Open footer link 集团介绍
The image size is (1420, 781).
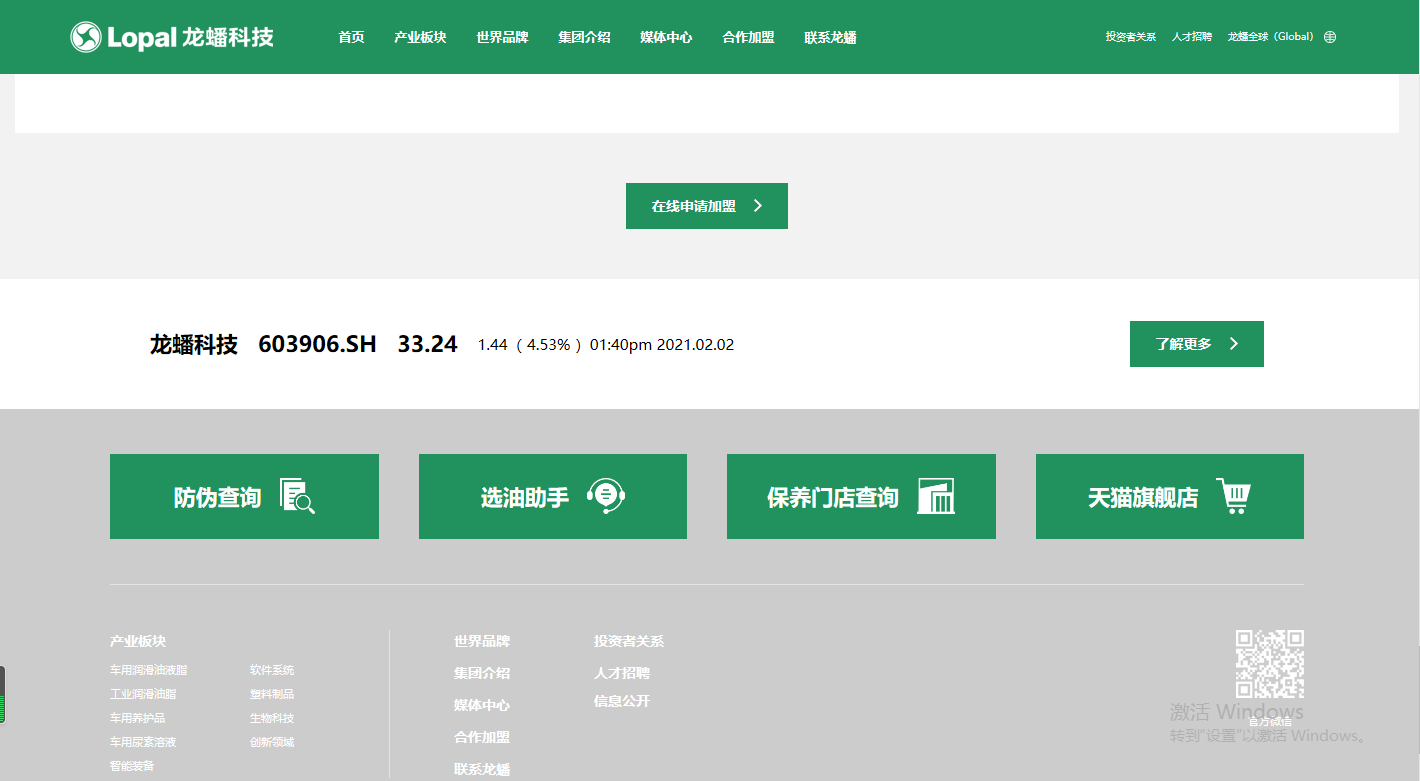click(482, 673)
